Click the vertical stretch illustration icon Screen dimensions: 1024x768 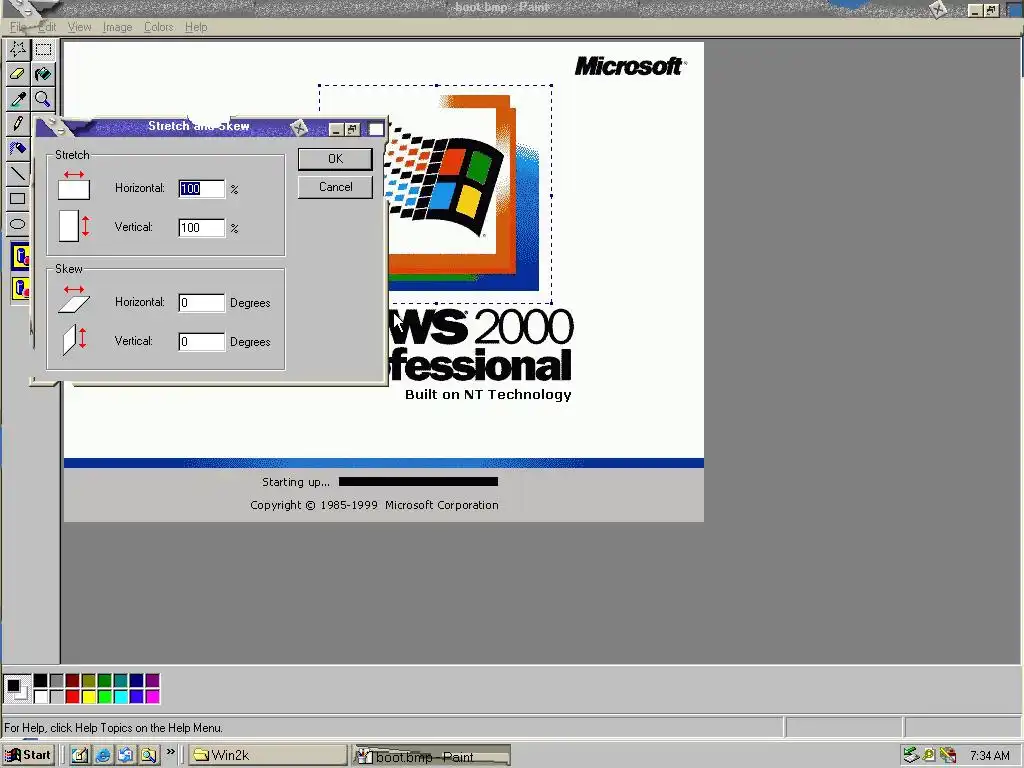(74, 226)
